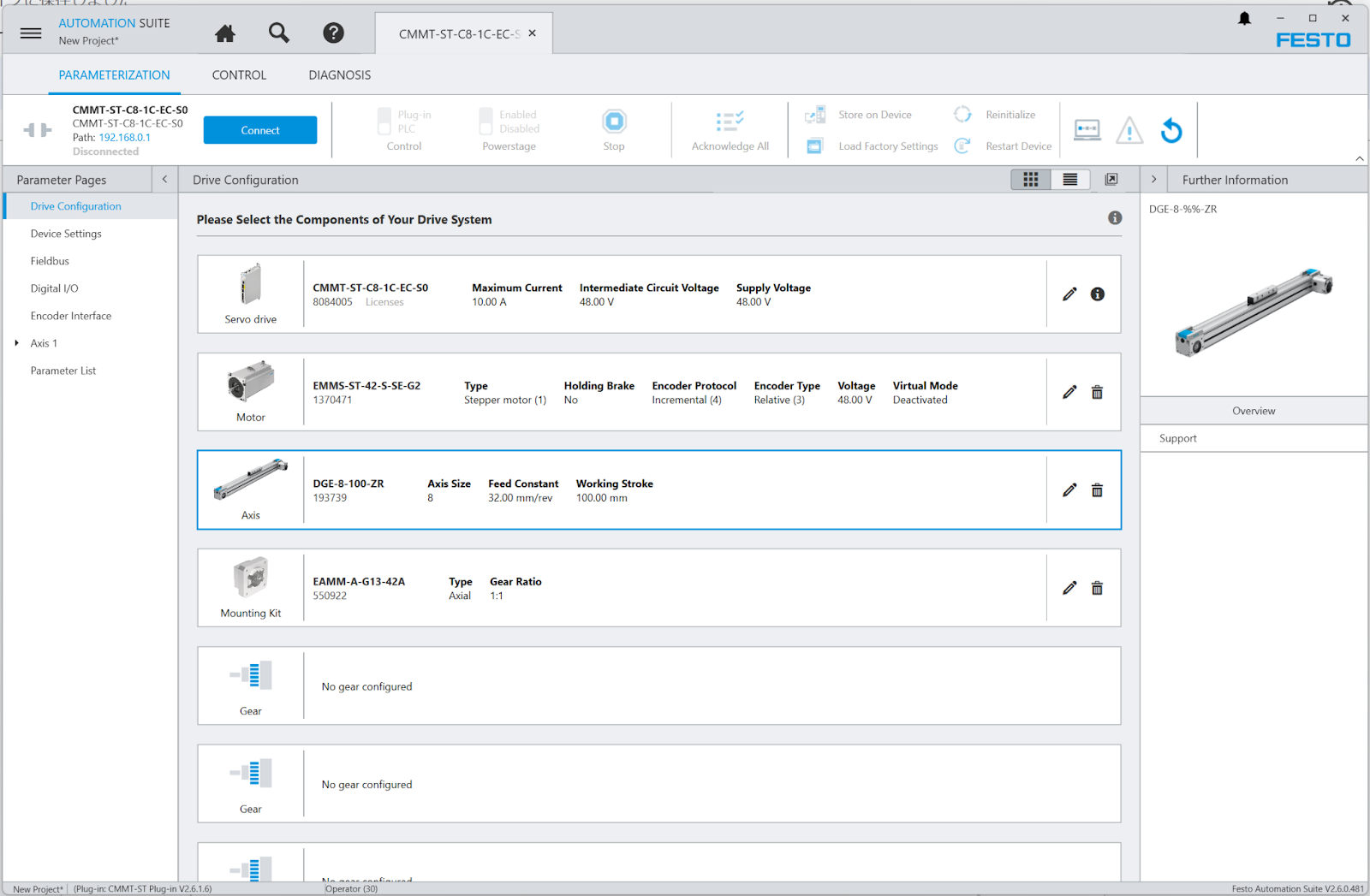The height and width of the screenshot is (896, 1370).
Task: Collapse the toolbar ribbon chevron
Action: (1360, 158)
